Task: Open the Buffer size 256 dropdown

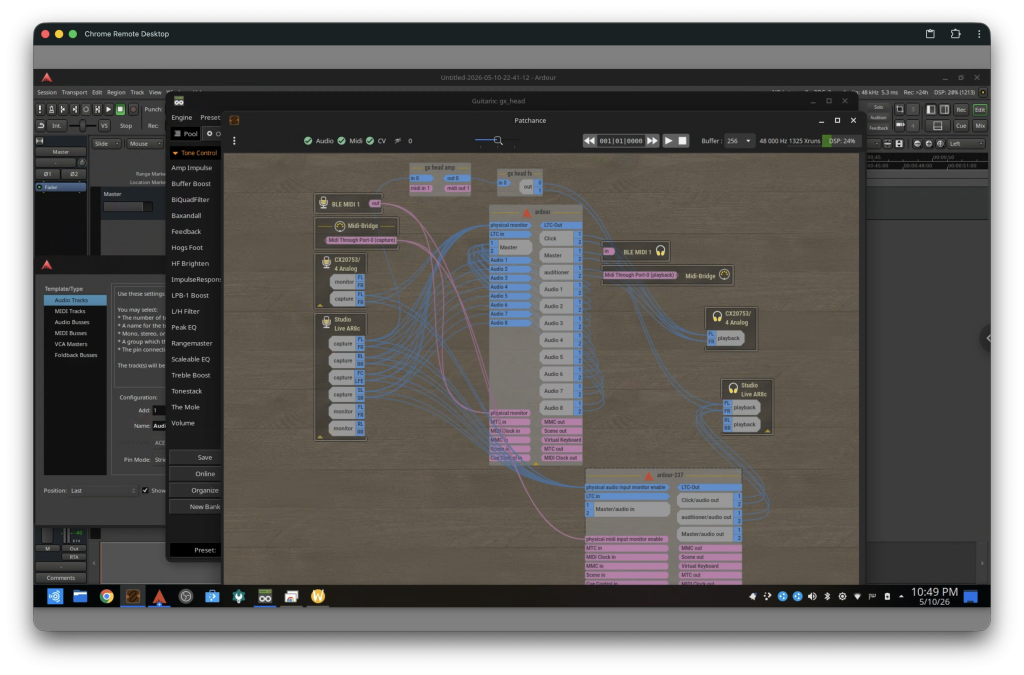Action: coord(739,140)
